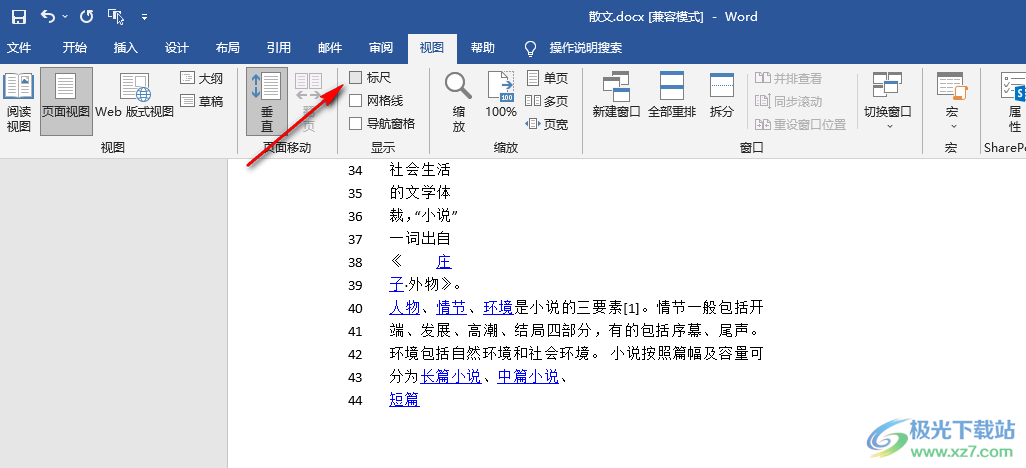The image size is (1026, 468).
Task: Open the Undo history dropdown arrow
Action: coord(65,17)
